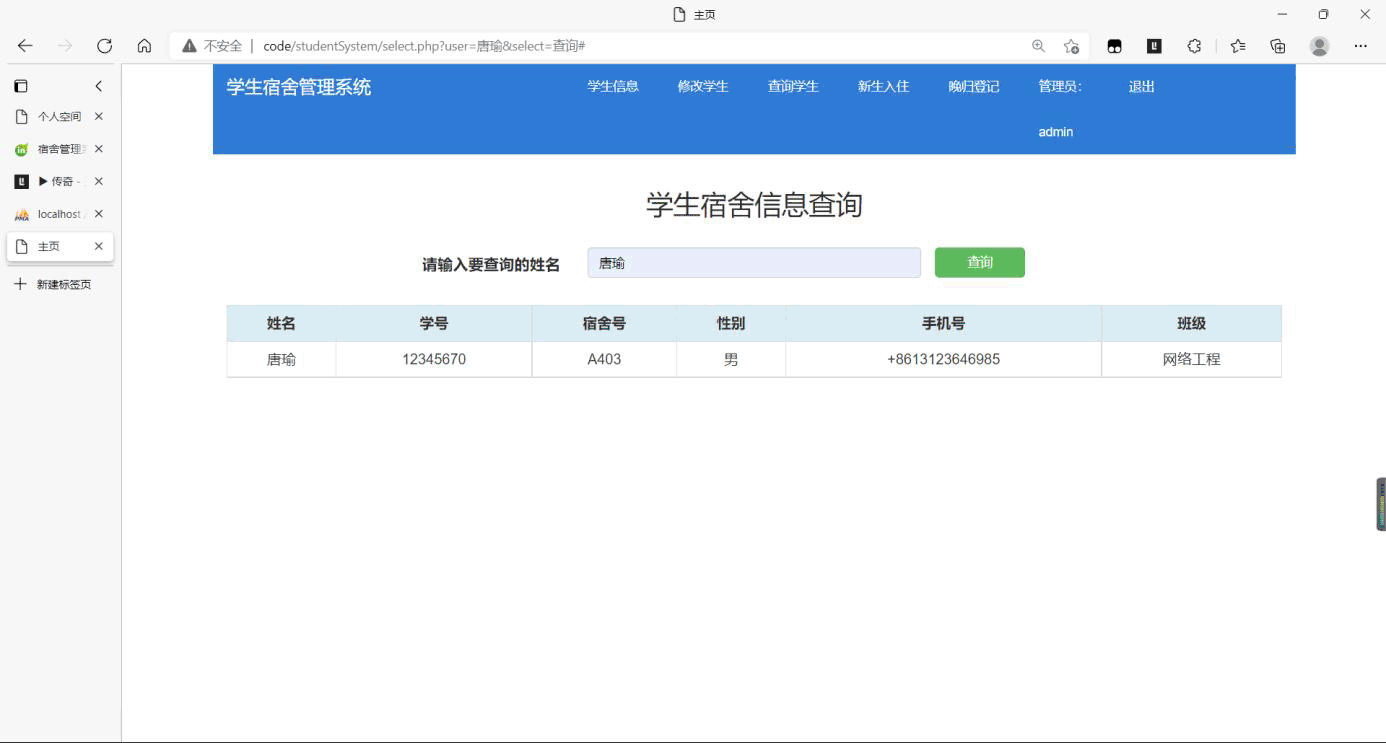Open the browser settings and more menu
1386x743 pixels.
tap(1361, 46)
